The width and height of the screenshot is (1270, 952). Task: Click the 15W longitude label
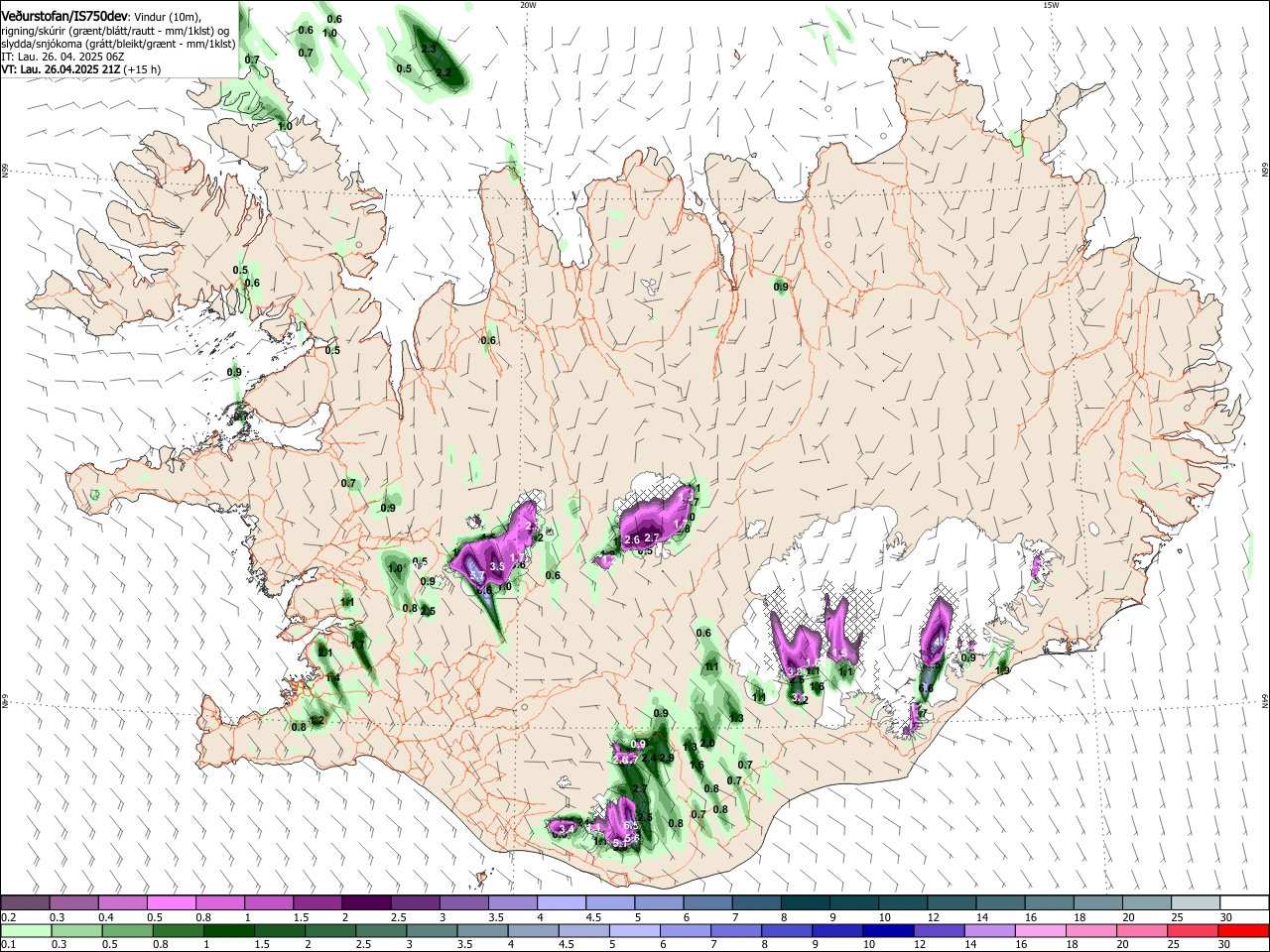[1051, 5]
